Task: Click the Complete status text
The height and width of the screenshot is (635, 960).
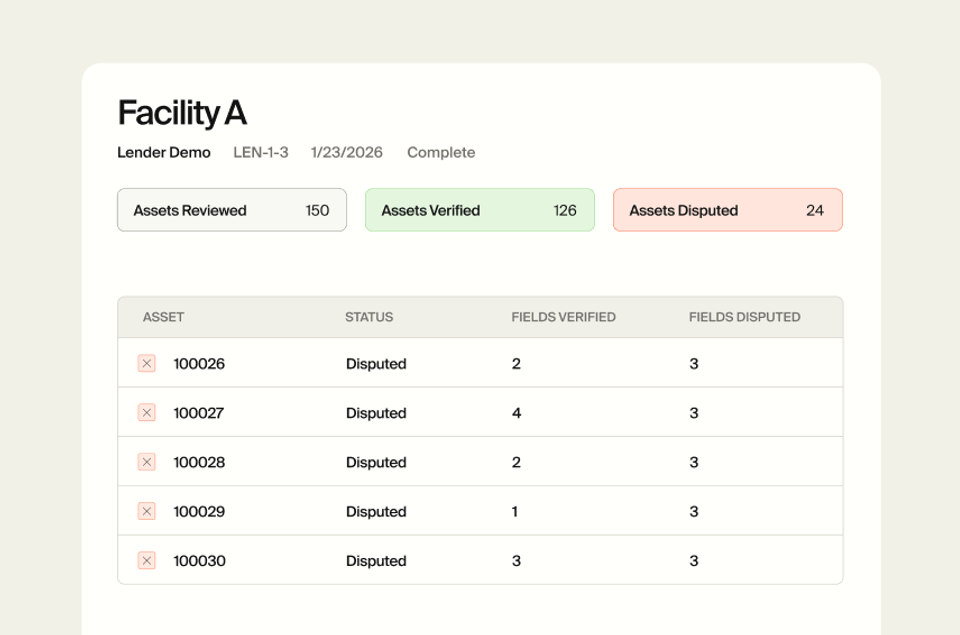Action: tap(441, 152)
